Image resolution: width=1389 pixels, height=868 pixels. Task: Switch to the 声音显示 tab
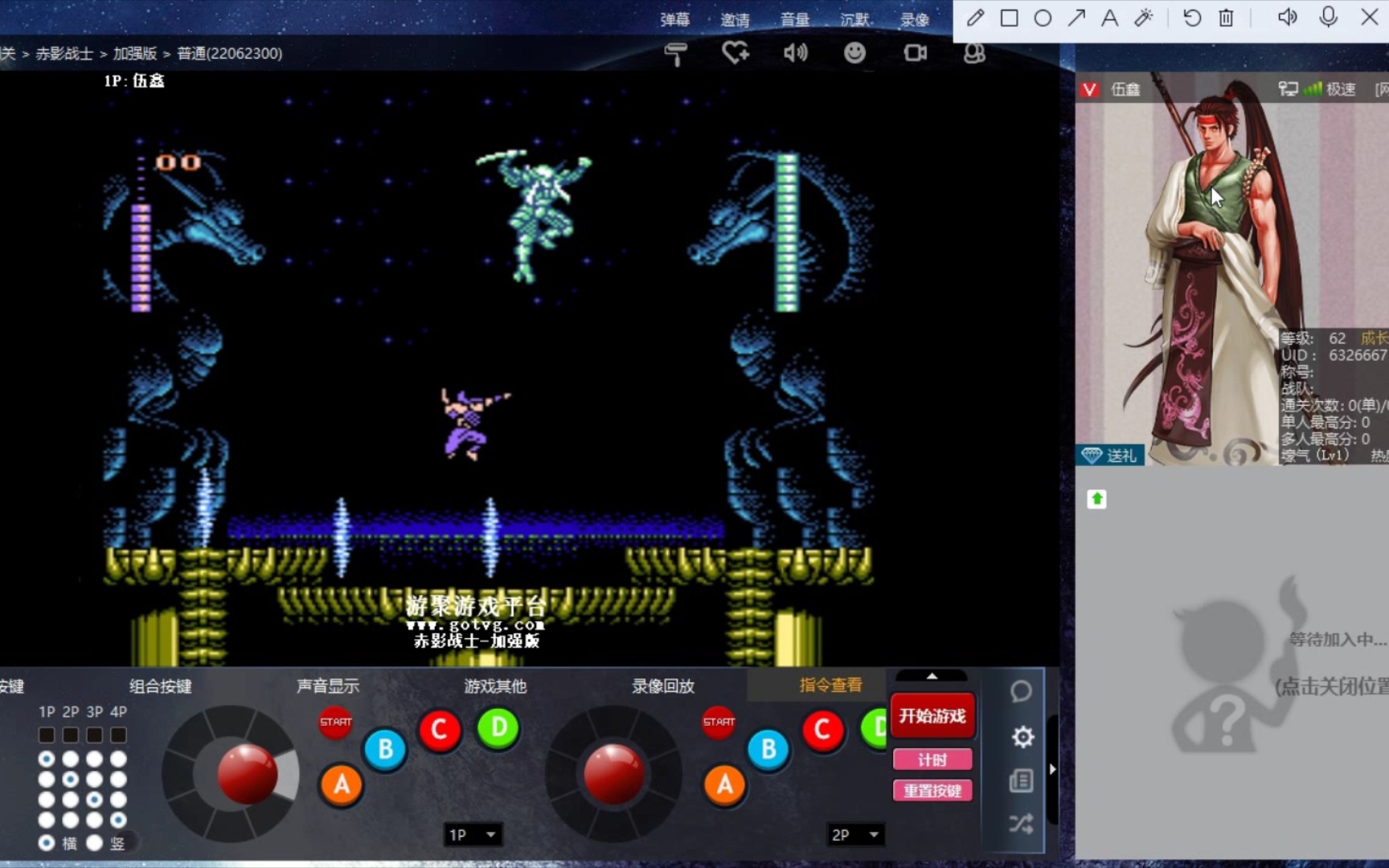(328, 686)
